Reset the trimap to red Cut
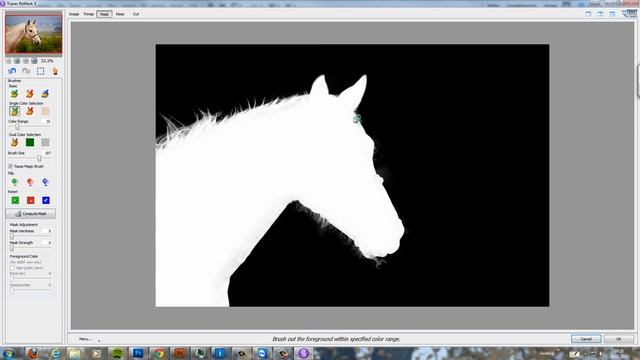 tap(31, 200)
